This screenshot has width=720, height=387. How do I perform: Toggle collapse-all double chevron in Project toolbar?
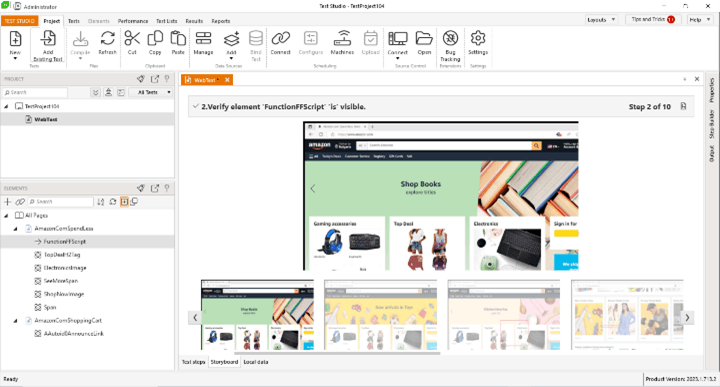[x=96, y=92]
